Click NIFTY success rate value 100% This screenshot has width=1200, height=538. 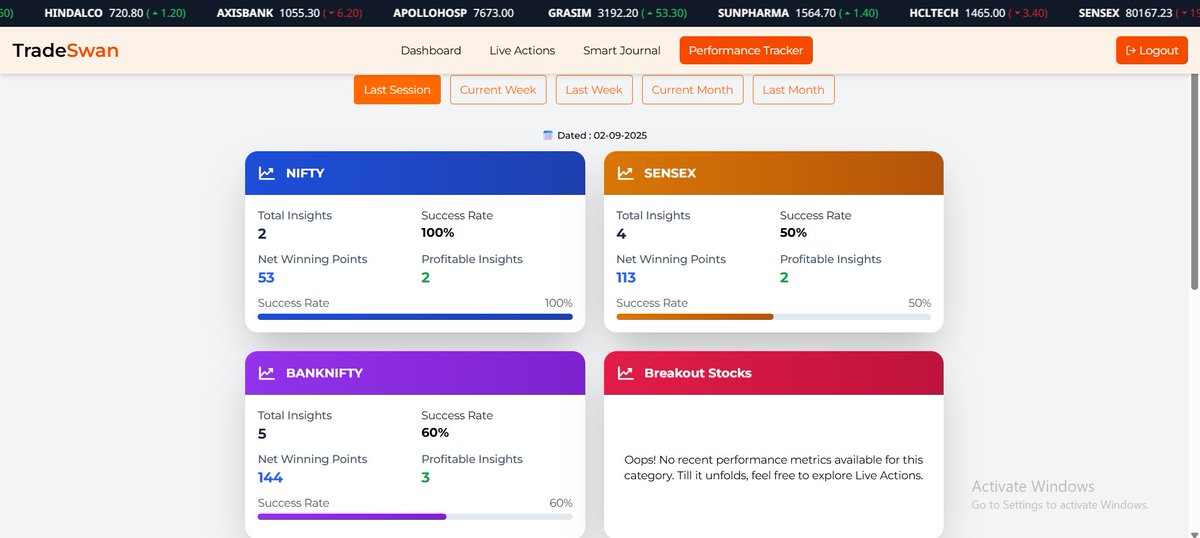(x=438, y=233)
